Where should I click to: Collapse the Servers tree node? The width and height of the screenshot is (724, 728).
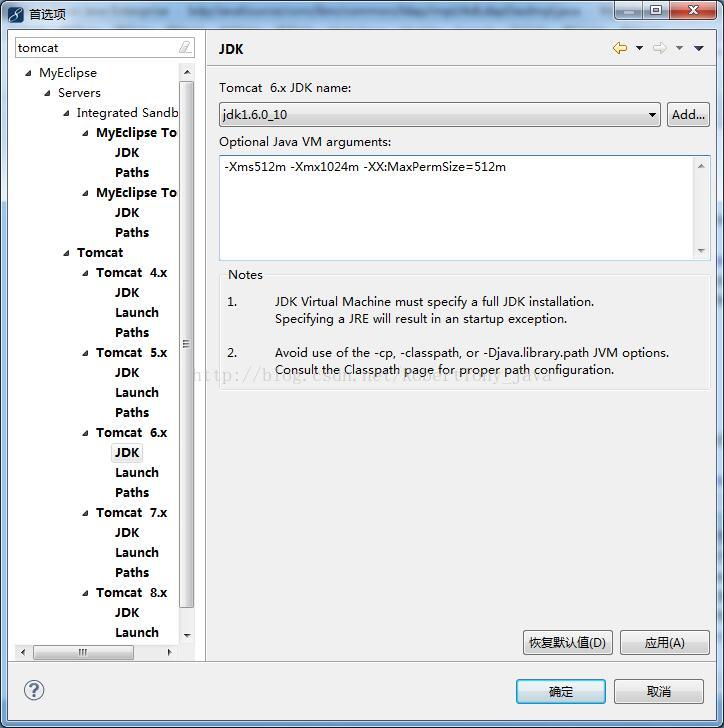pos(47,93)
